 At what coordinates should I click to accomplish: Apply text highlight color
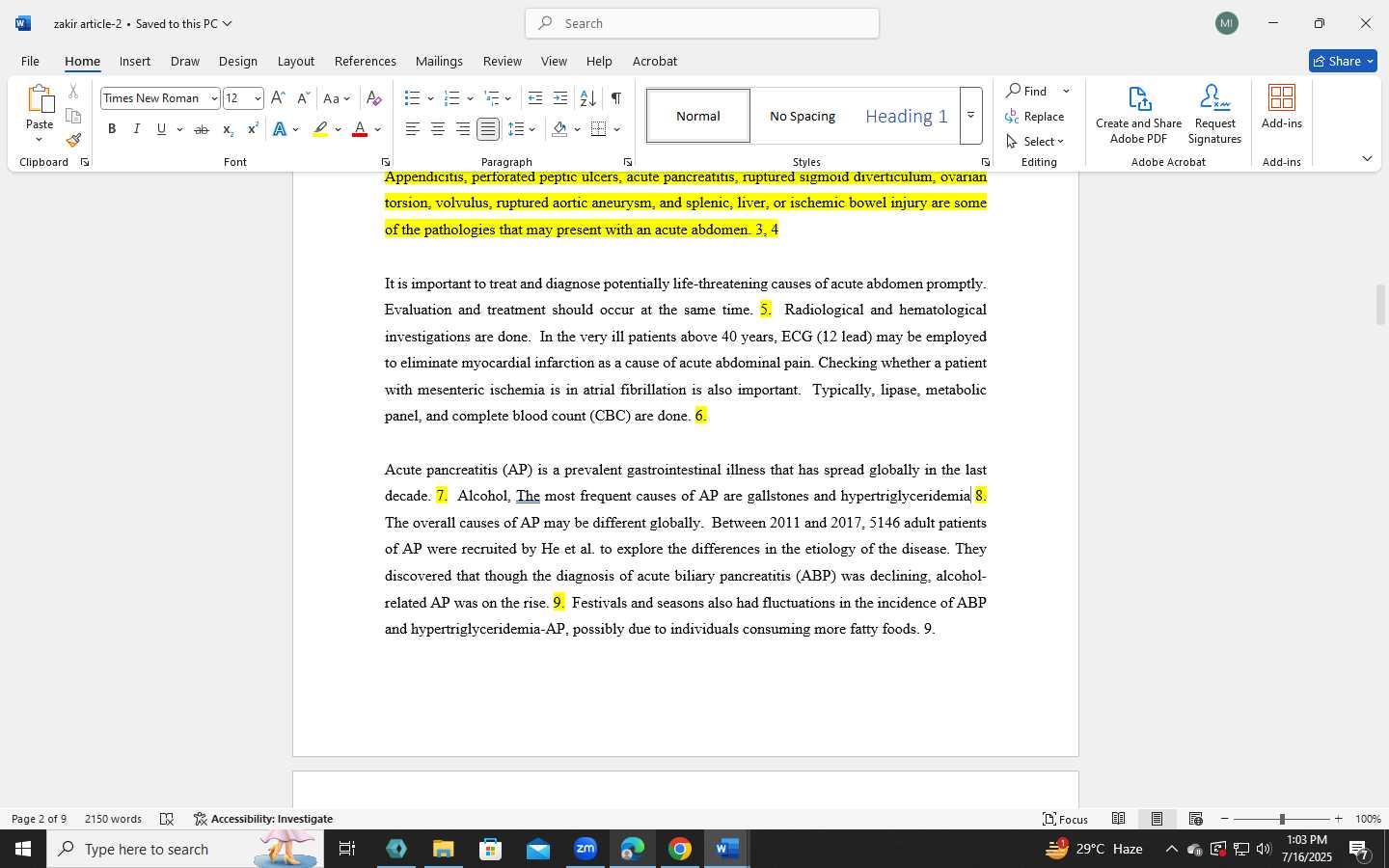320,129
